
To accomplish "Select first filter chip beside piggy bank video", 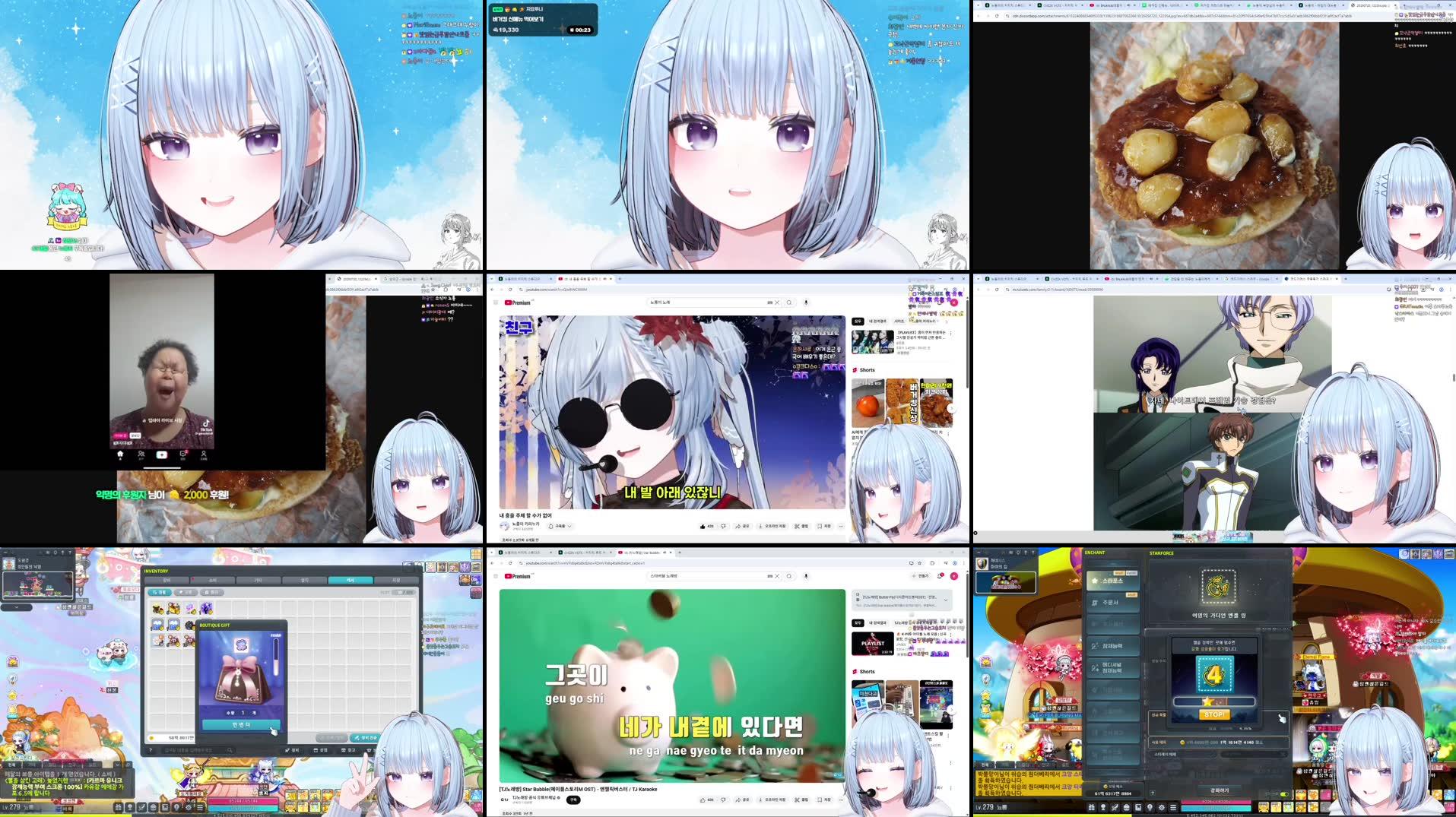I will [x=858, y=622].
